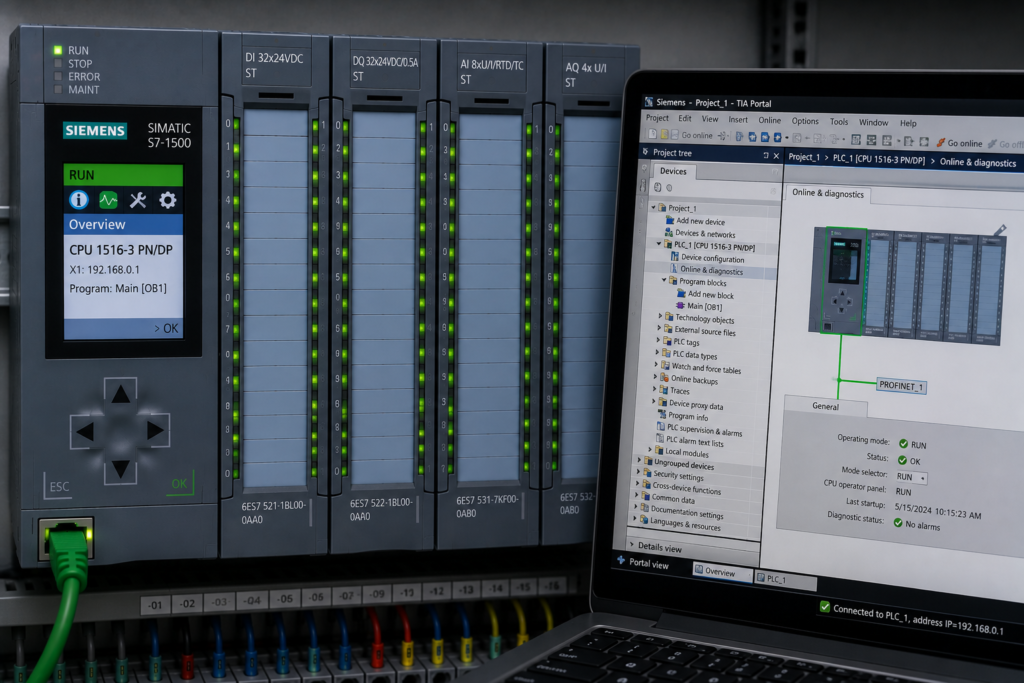
Task: Click the Program info icon in tree
Action: click(662, 414)
